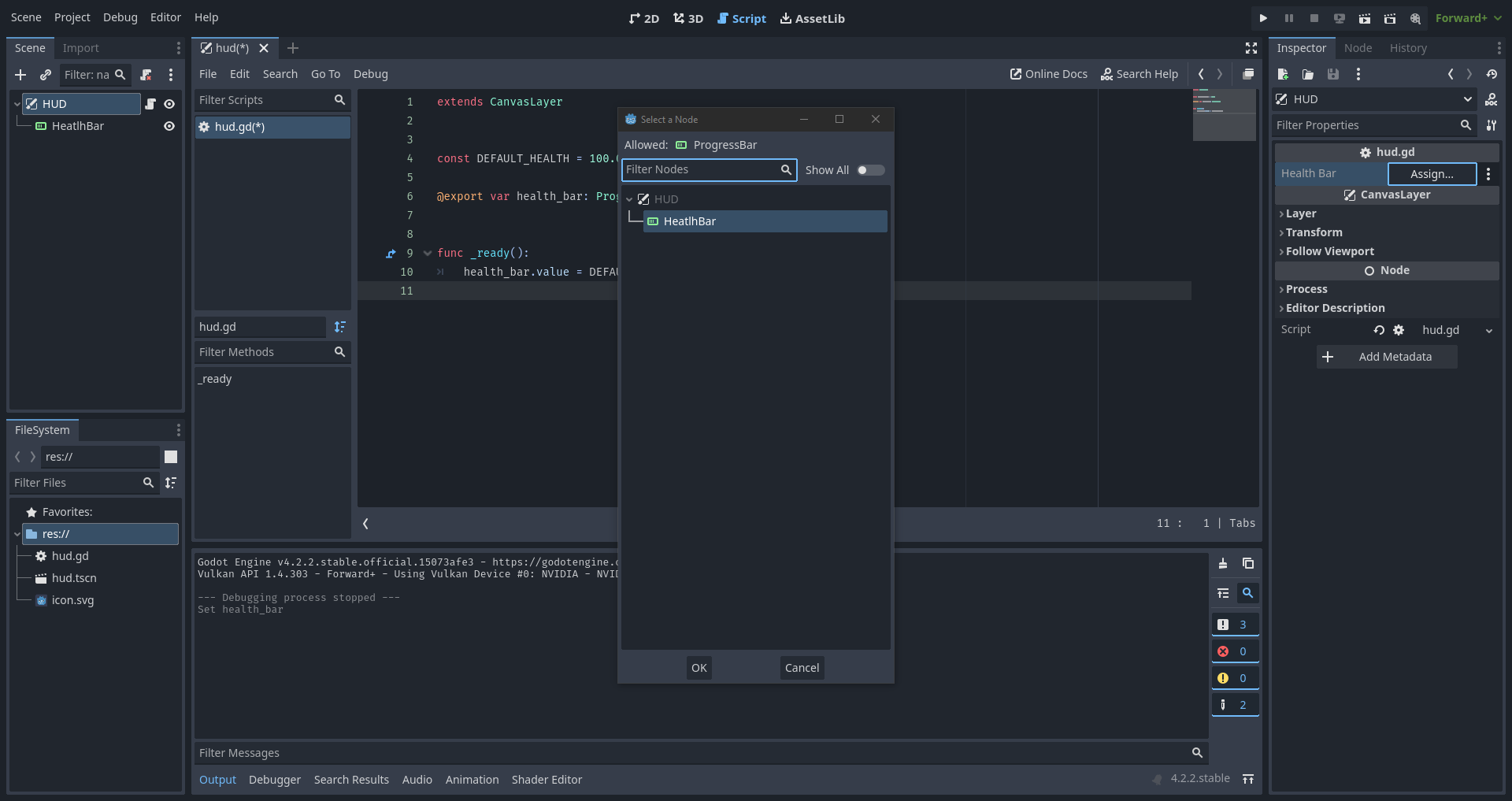The width and height of the screenshot is (1512, 801).
Task: Open the script icon beside HUD node
Action: [x=150, y=104]
